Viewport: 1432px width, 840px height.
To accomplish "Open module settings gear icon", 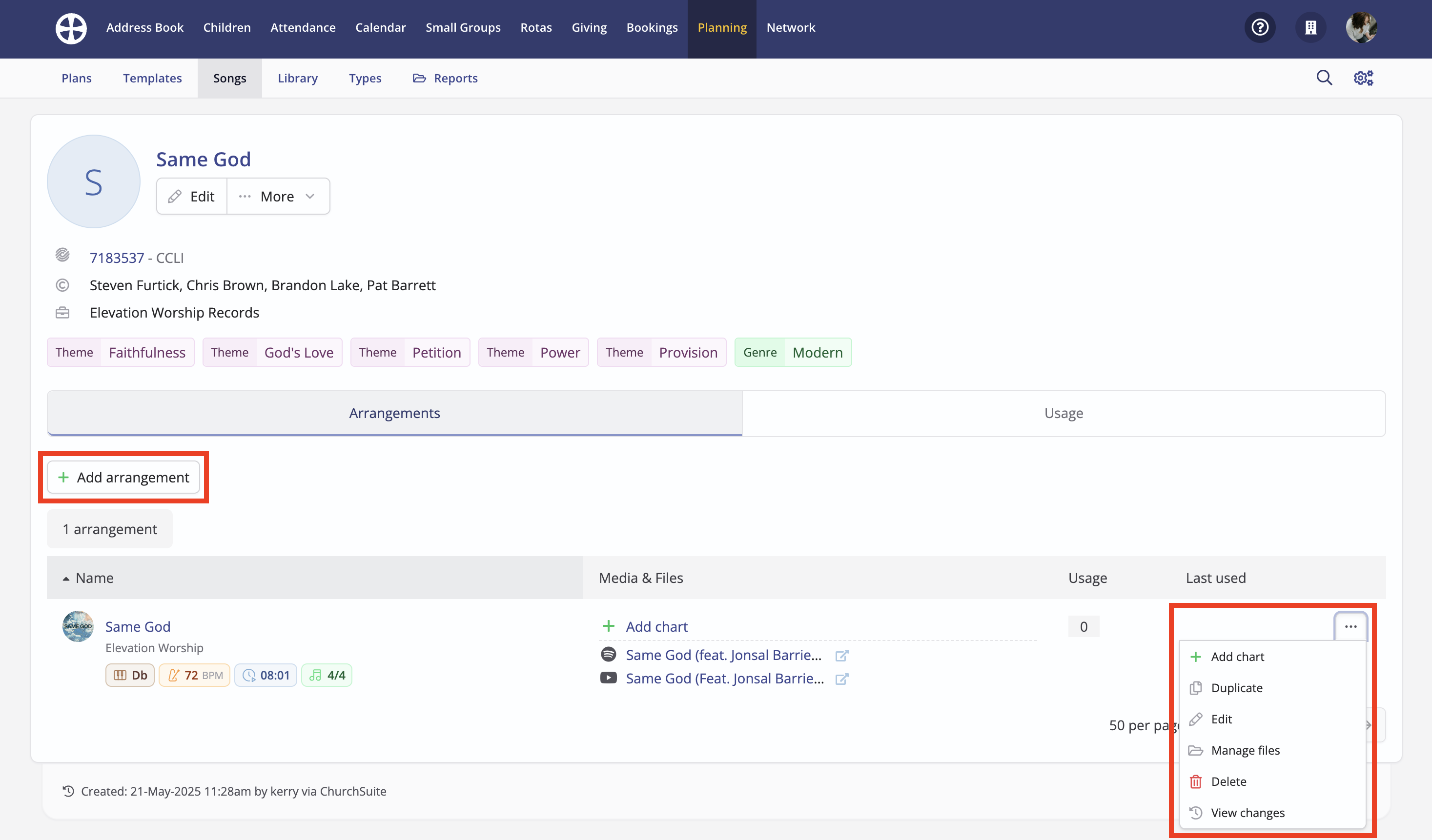I will coord(1363,78).
